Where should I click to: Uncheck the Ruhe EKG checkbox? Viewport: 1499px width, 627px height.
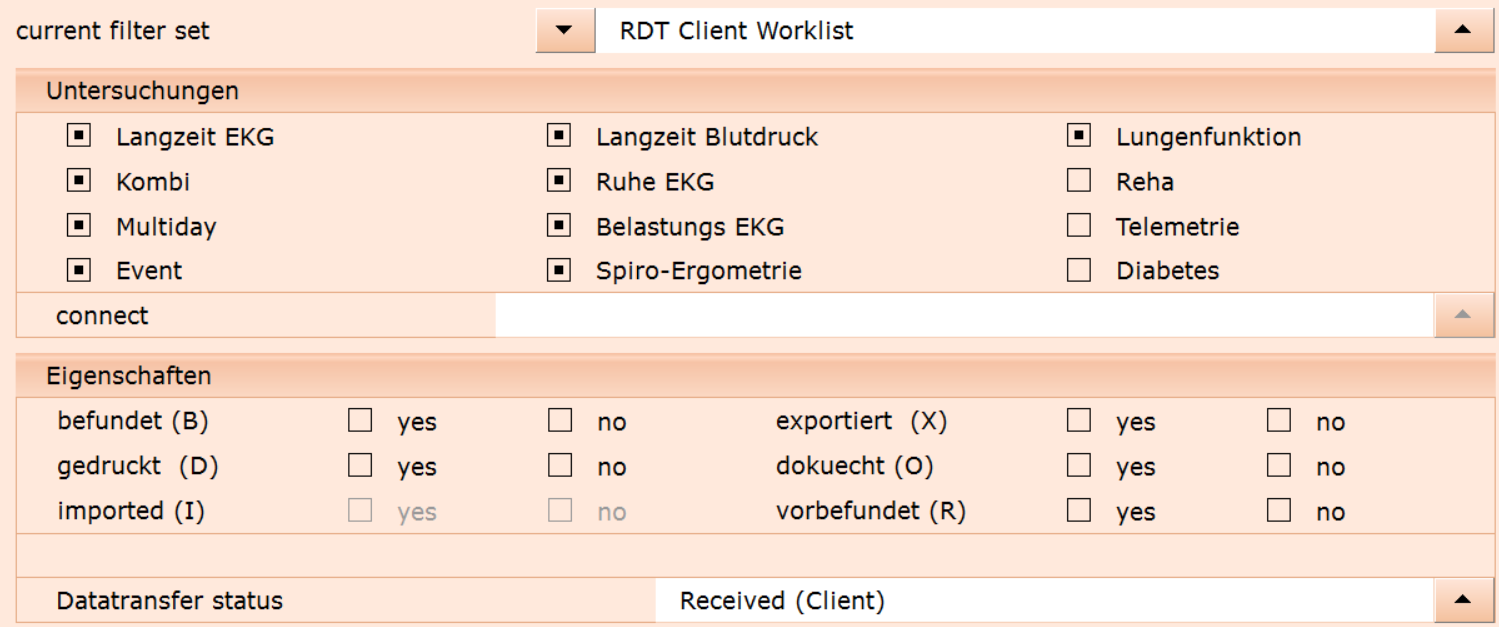tap(559, 180)
